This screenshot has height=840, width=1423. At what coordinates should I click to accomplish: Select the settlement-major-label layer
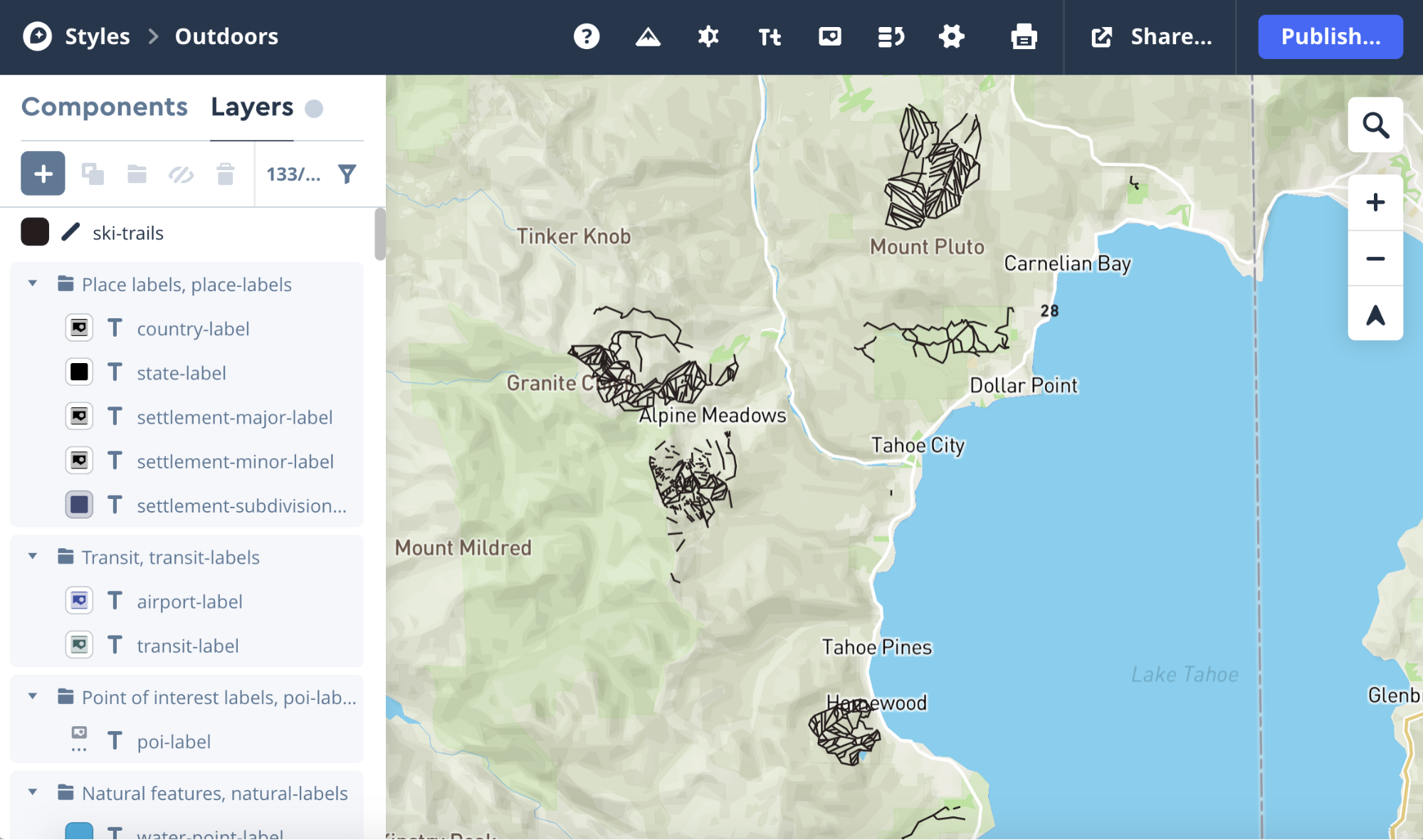point(234,417)
